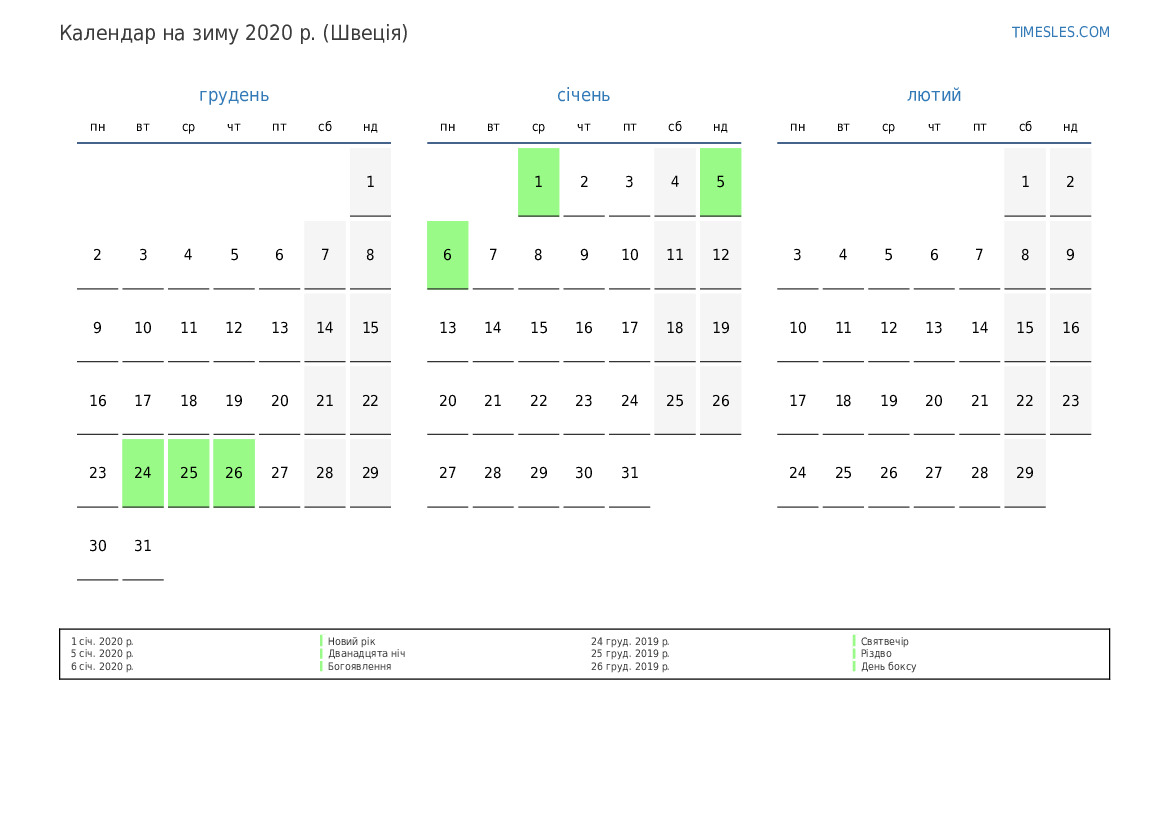
Task: Click January 15 in the січень calendar
Action: pyautogui.click(x=538, y=327)
